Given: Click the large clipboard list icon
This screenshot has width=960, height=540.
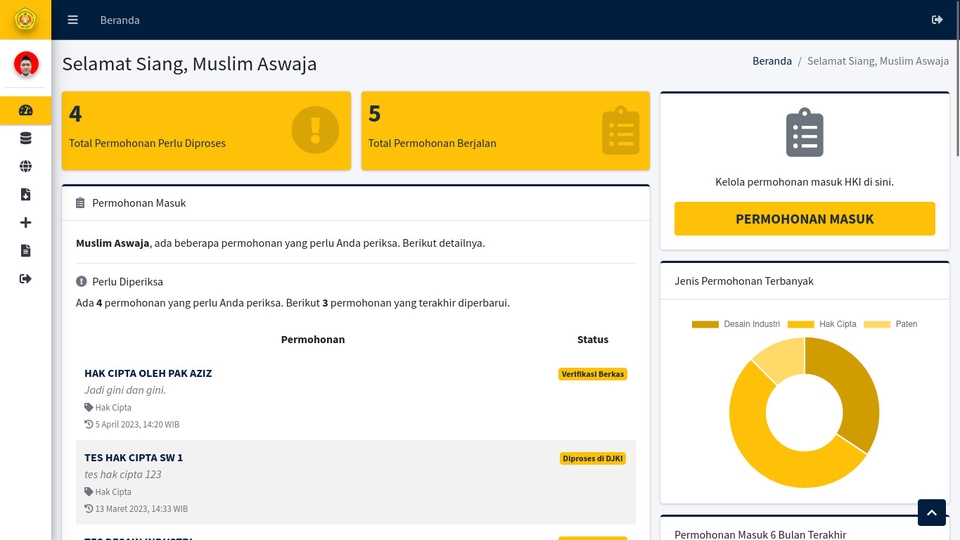Looking at the screenshot, I should (804, 133).
